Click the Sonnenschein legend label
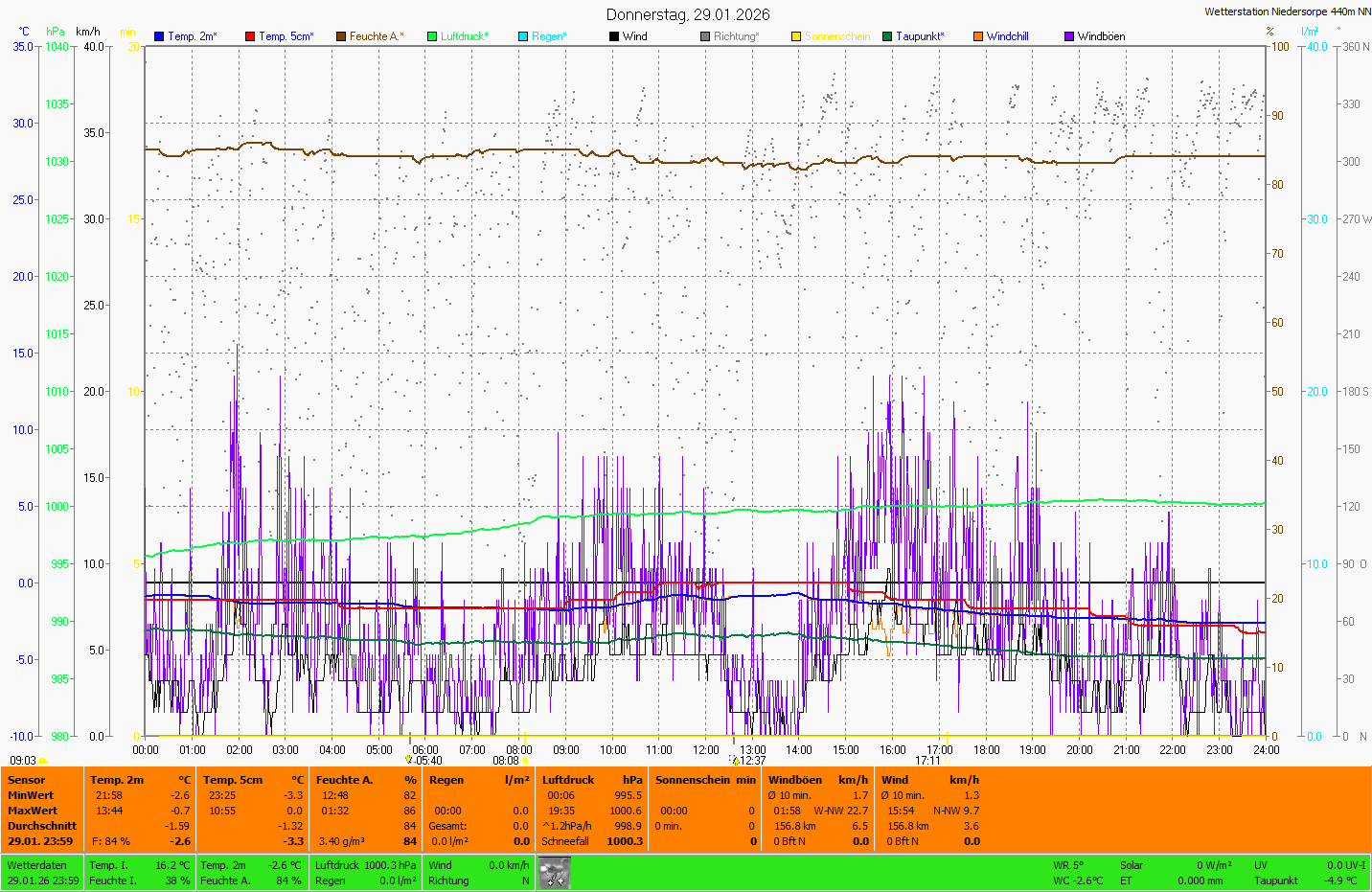Image resolution: width=1372 pixels, height=892 pixels. (836, 36)
